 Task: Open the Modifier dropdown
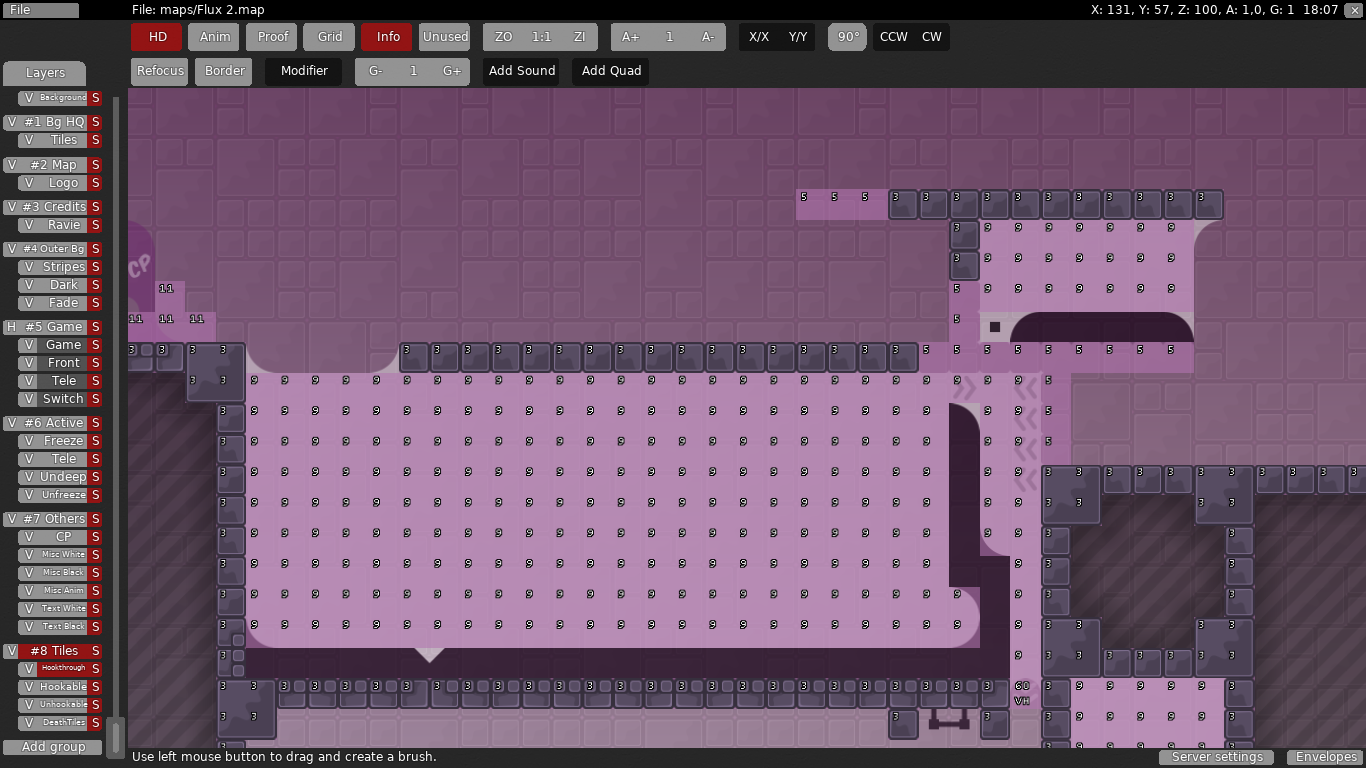[x=304, y=71]
